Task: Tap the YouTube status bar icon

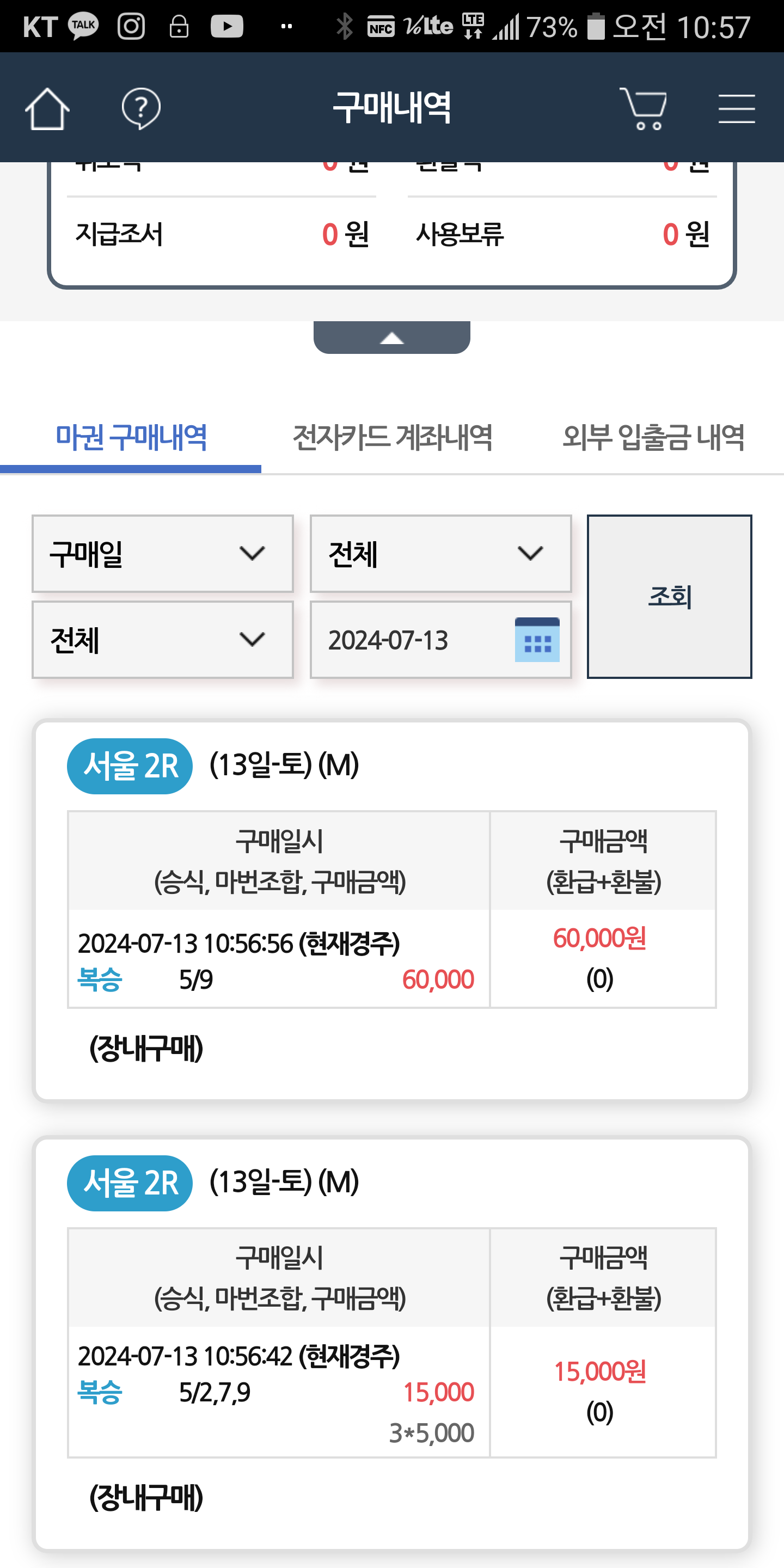Action: [x=226, y=26]
